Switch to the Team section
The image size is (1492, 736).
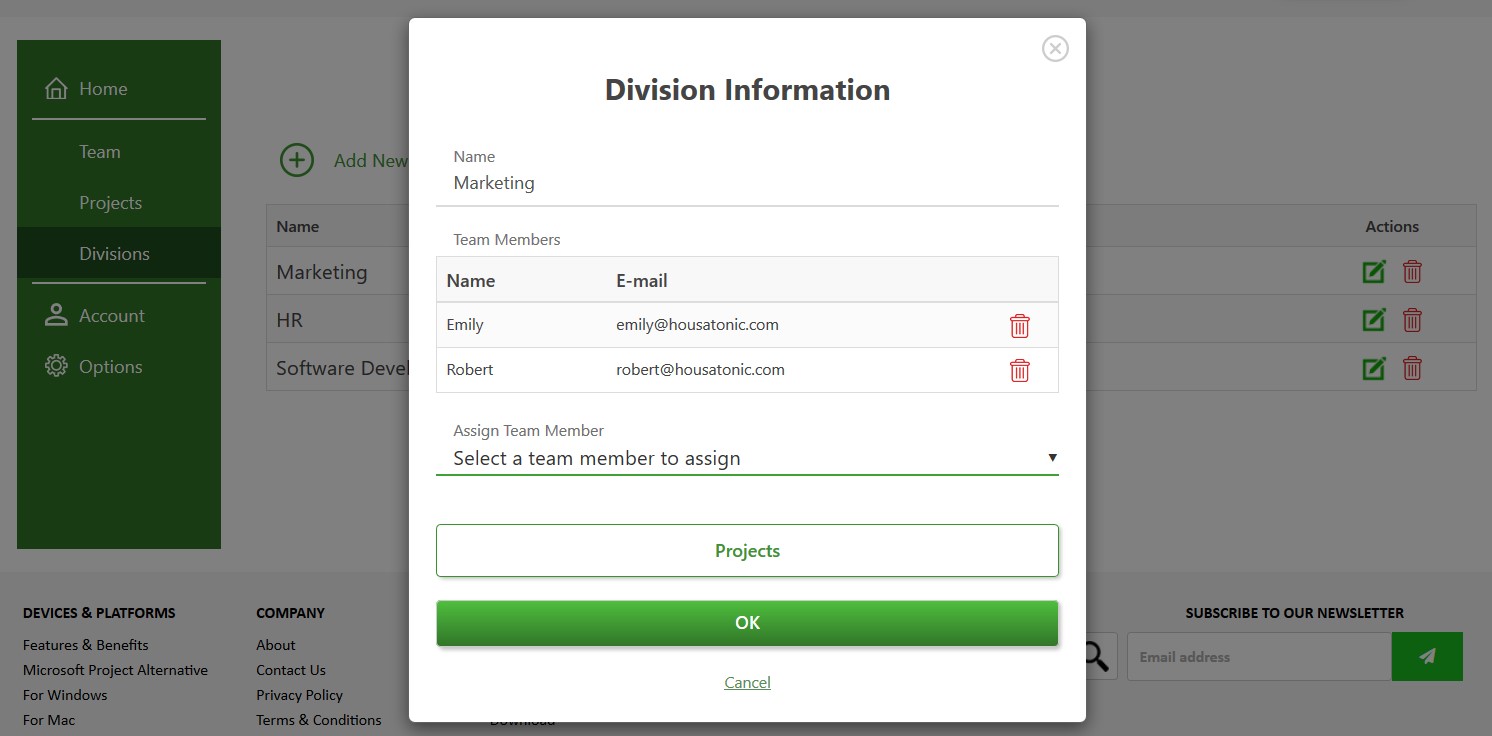click(99, 151)
